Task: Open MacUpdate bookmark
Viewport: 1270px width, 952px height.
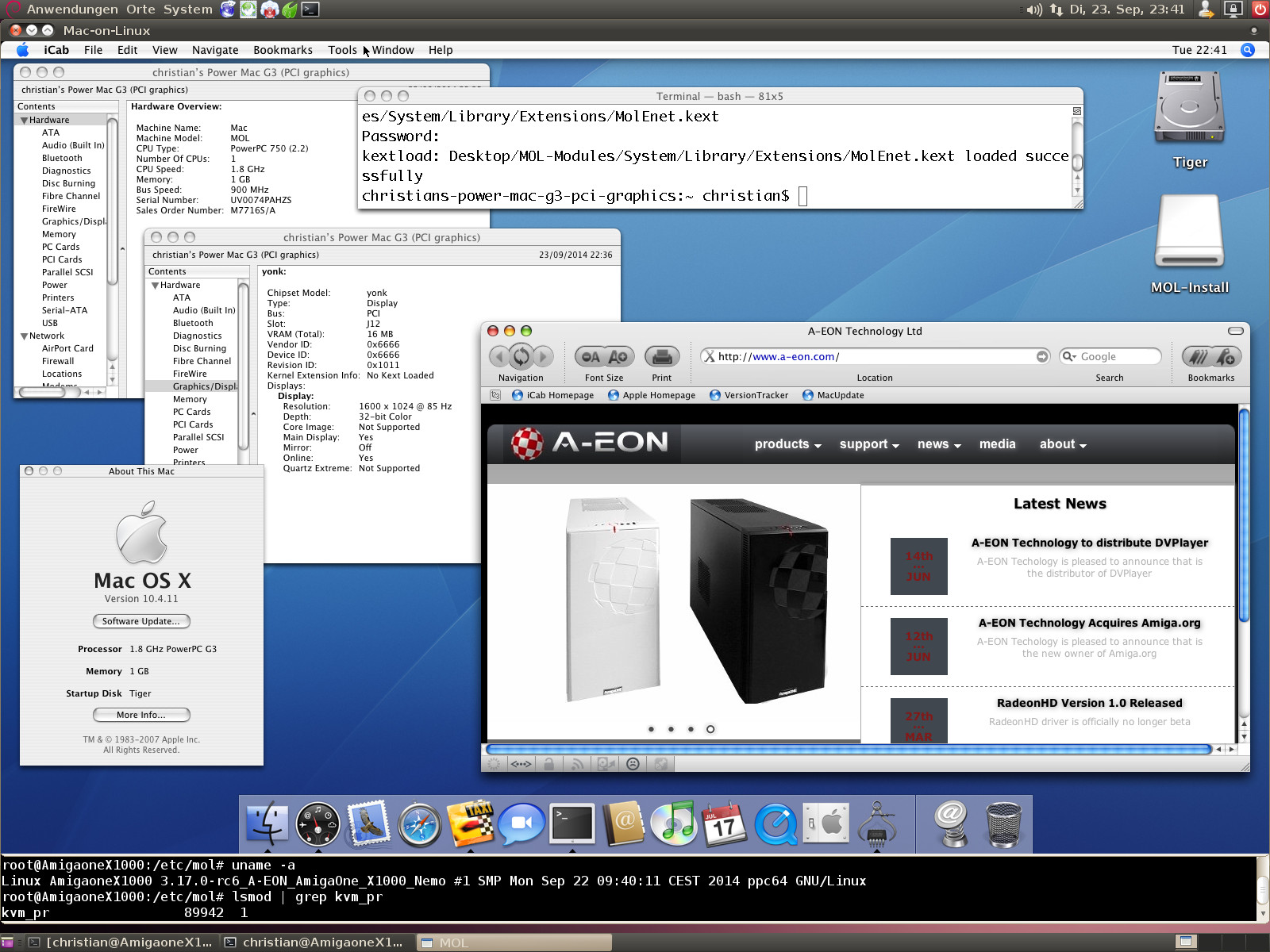Action: point(833,395)
